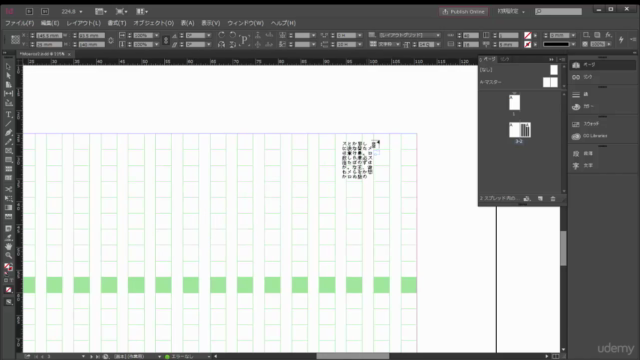Select the Type tool
This screenshot has height=360, width=640.
[x=8, y=115]
